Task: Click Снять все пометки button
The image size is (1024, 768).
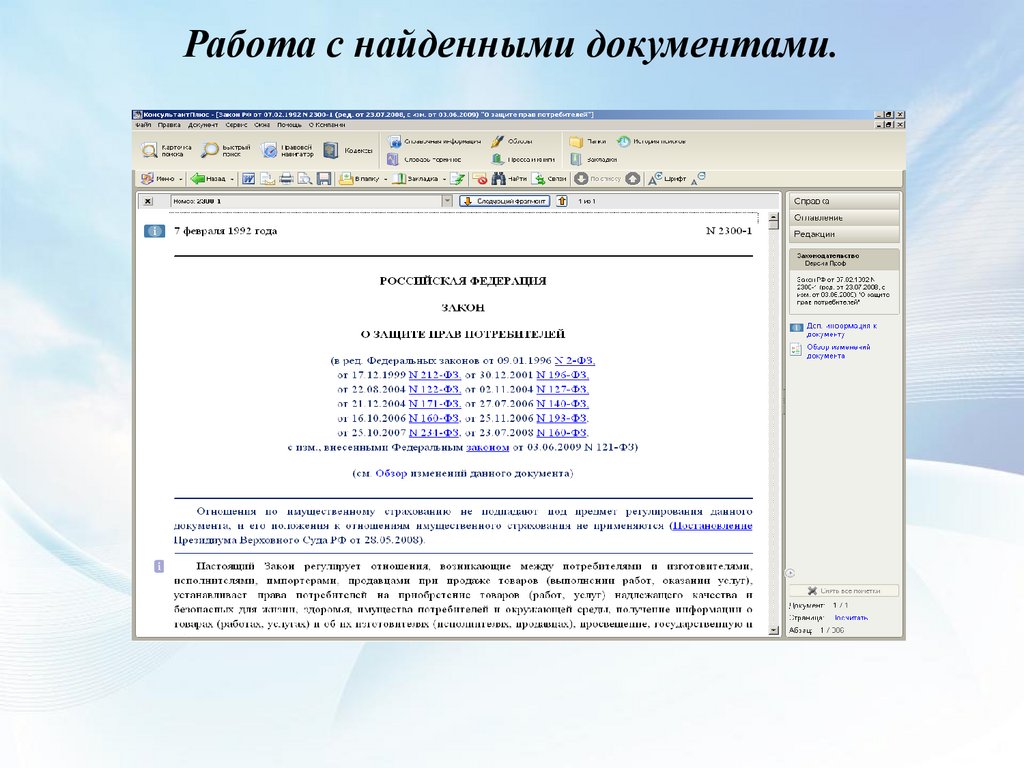Action: tap(844, 590)
